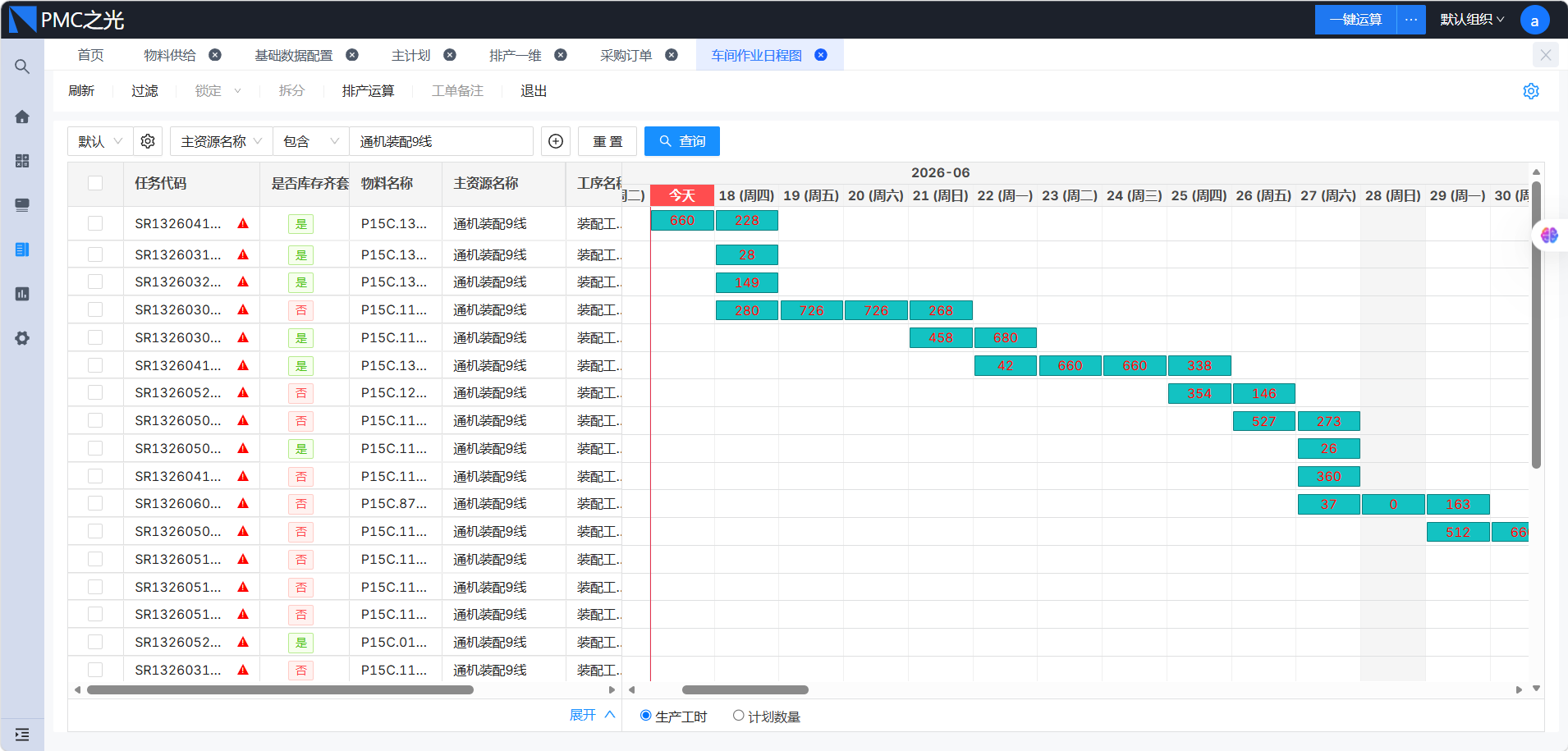This screenshot has height=751, width=1568.
Task: Go to home via sidebar house icon
Action: coord(22,117)
